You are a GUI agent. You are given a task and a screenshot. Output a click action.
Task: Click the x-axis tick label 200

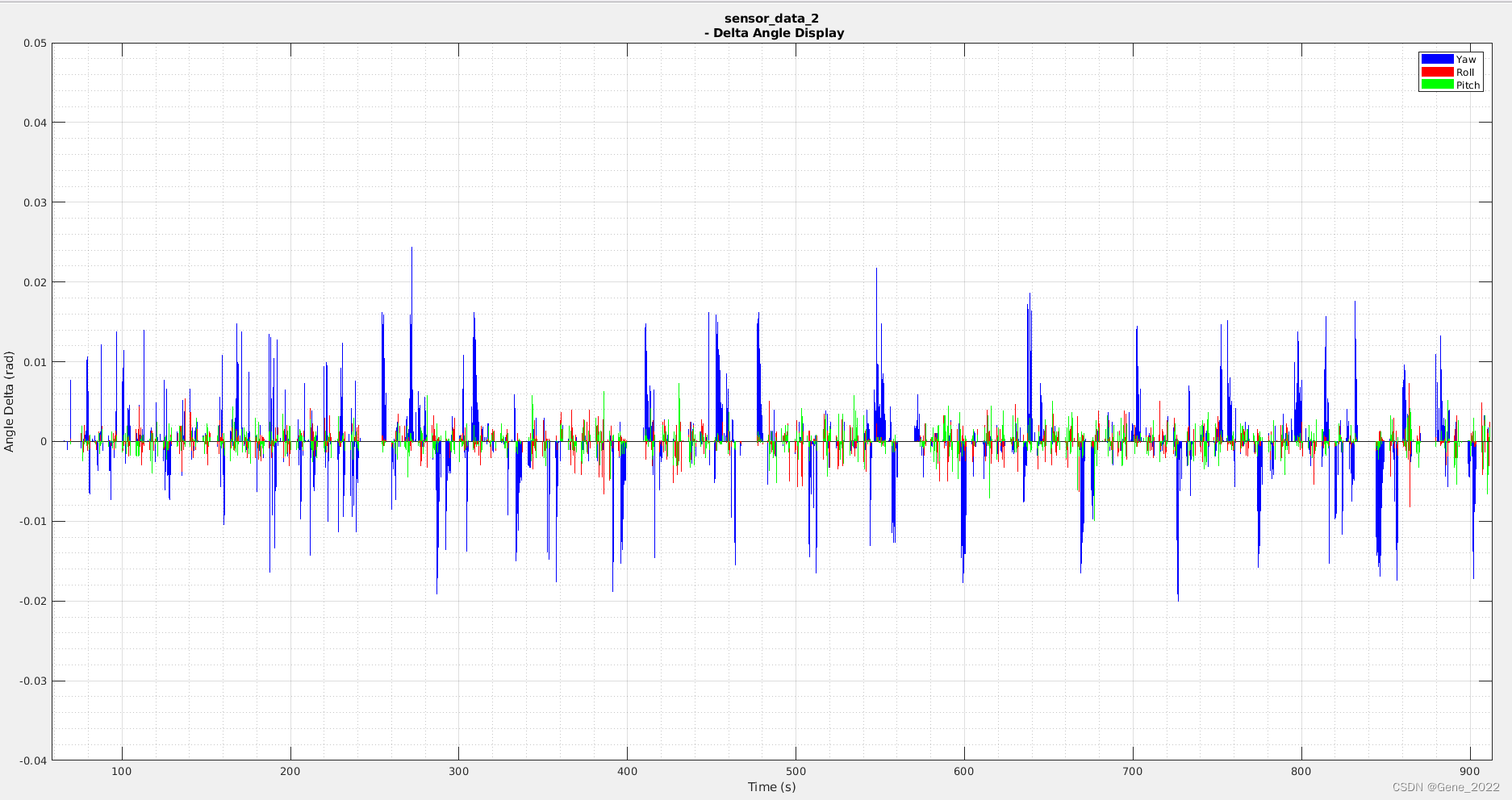tap(290, 771)
